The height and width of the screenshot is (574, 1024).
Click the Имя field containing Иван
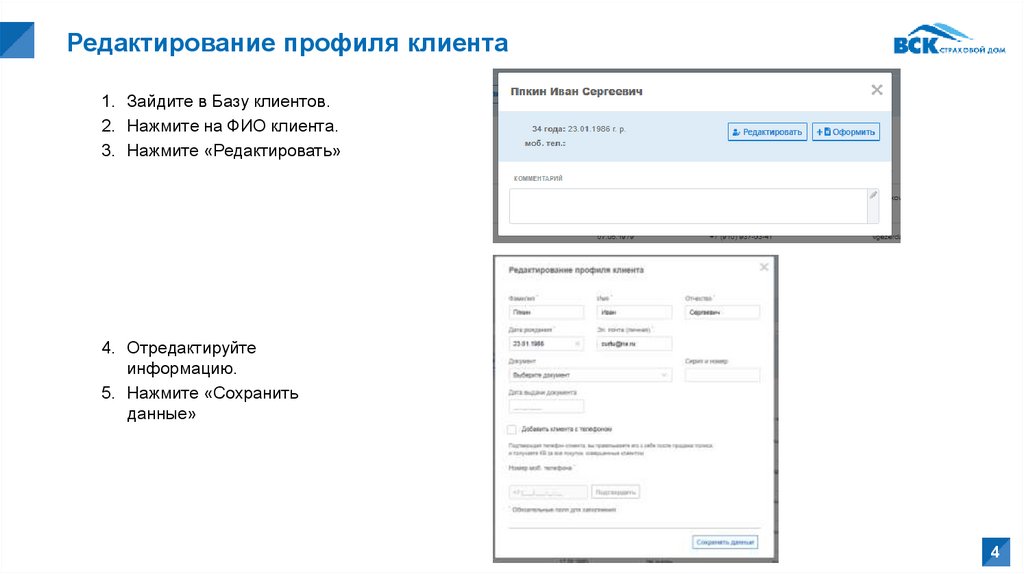634,312
